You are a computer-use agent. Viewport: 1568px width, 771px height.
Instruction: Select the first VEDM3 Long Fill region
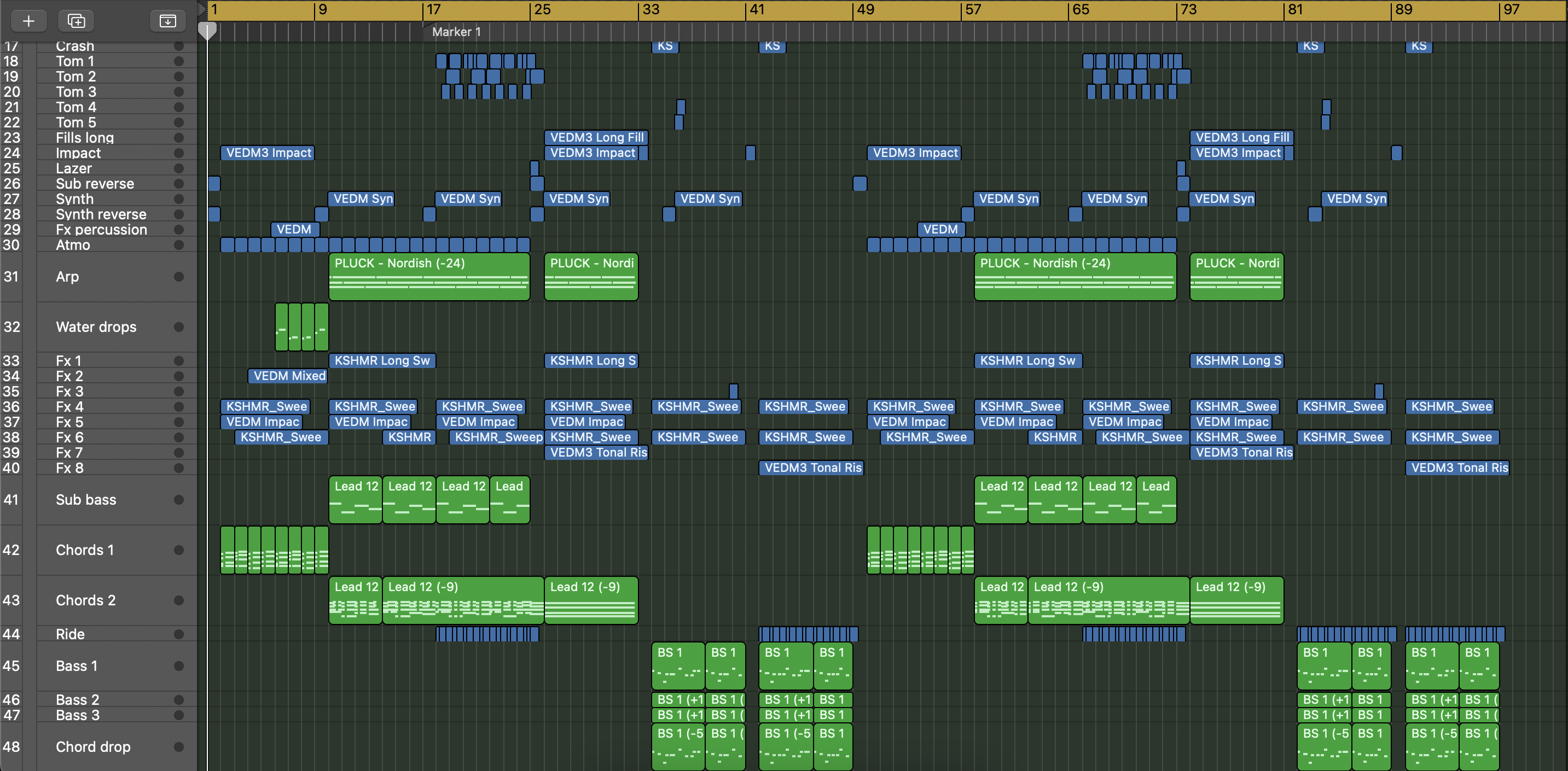click(595, 138)
